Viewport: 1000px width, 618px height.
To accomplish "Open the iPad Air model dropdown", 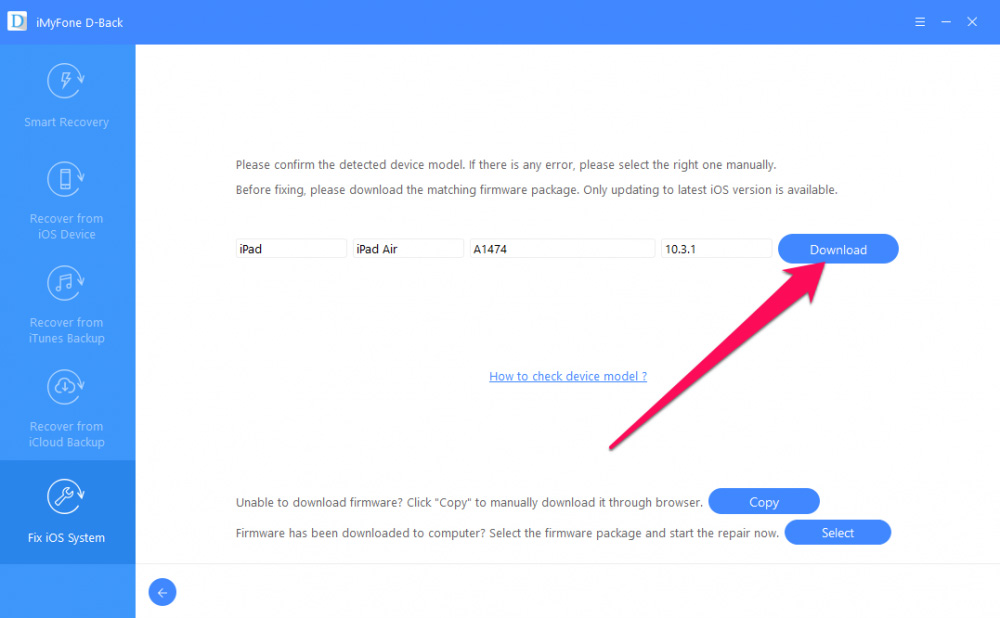I will click(408, 249).
